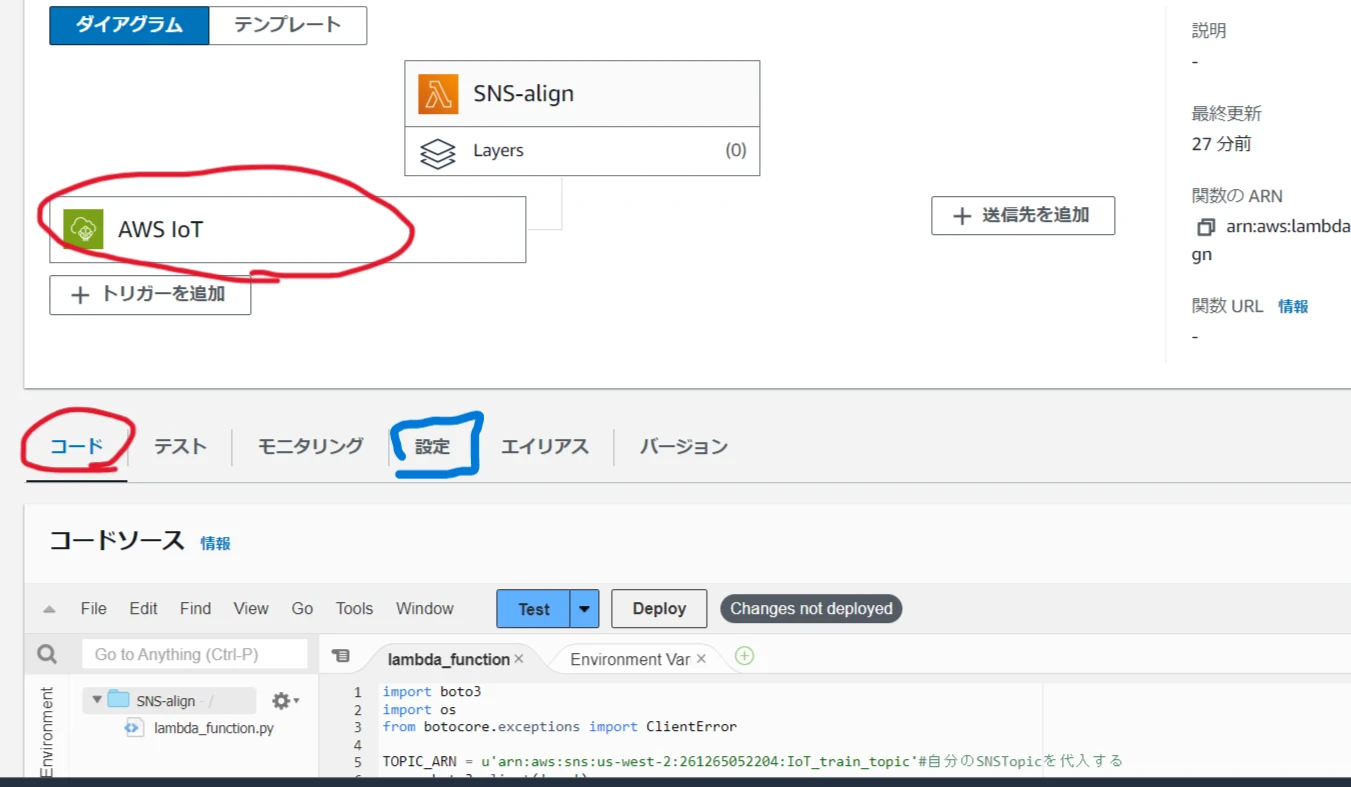Click the SNS-align folder icon in the tree
The image size is (1351, 787).
[x=119, y=700]
